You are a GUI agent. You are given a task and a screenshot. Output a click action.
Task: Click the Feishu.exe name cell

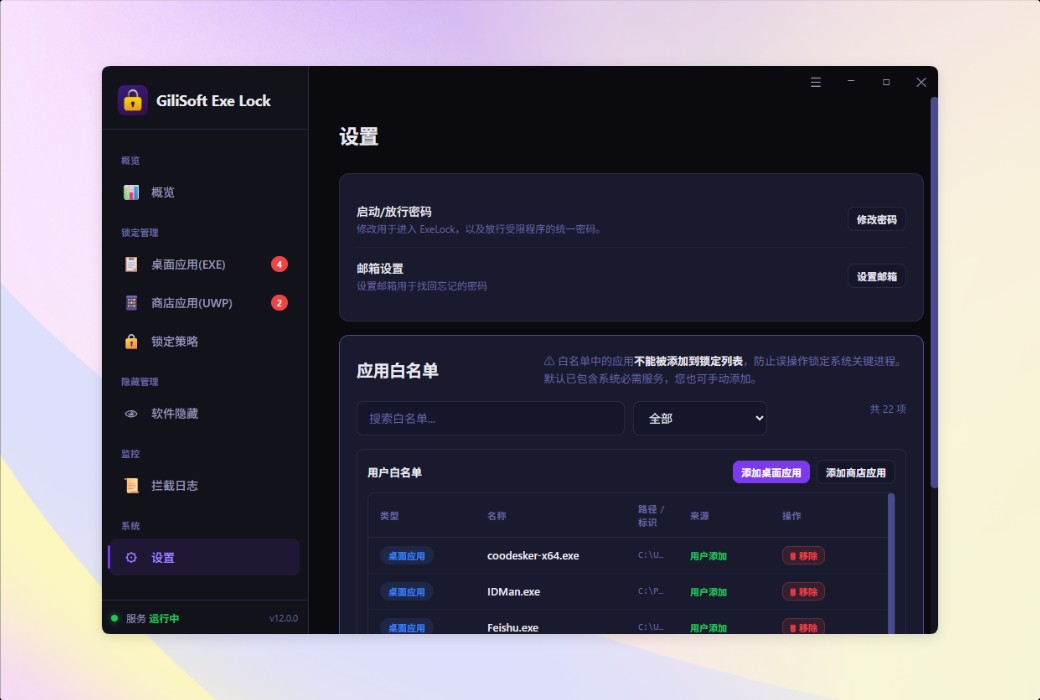(x=513, y=627)
